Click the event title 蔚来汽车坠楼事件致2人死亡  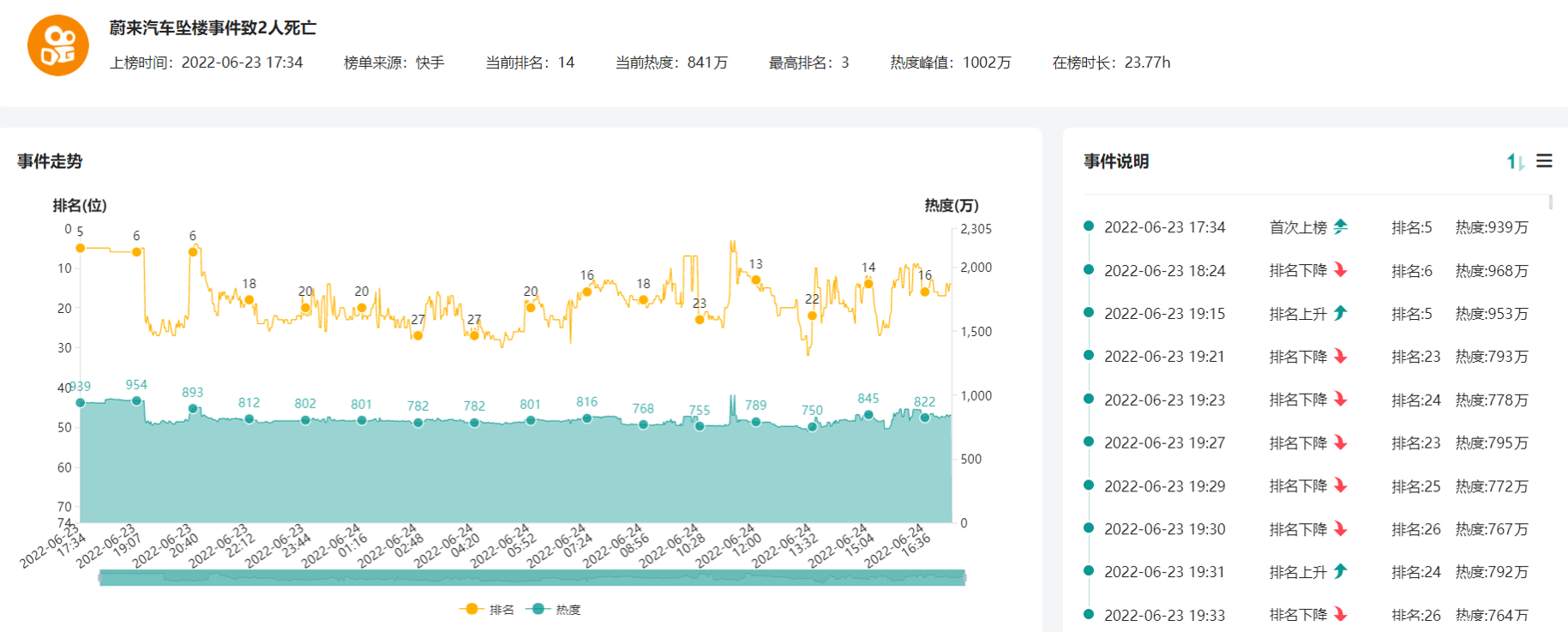213,28
